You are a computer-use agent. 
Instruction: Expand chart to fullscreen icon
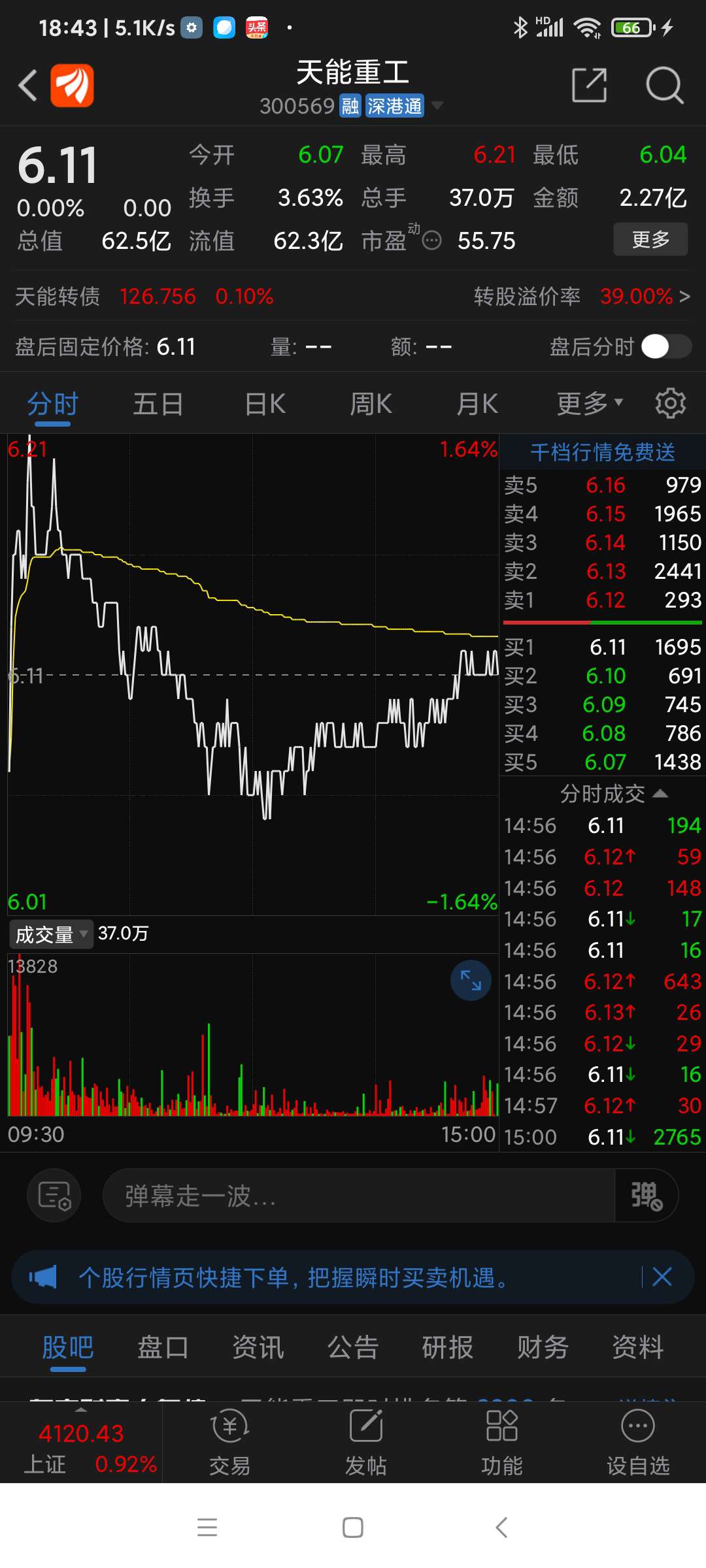pos(471,980)
